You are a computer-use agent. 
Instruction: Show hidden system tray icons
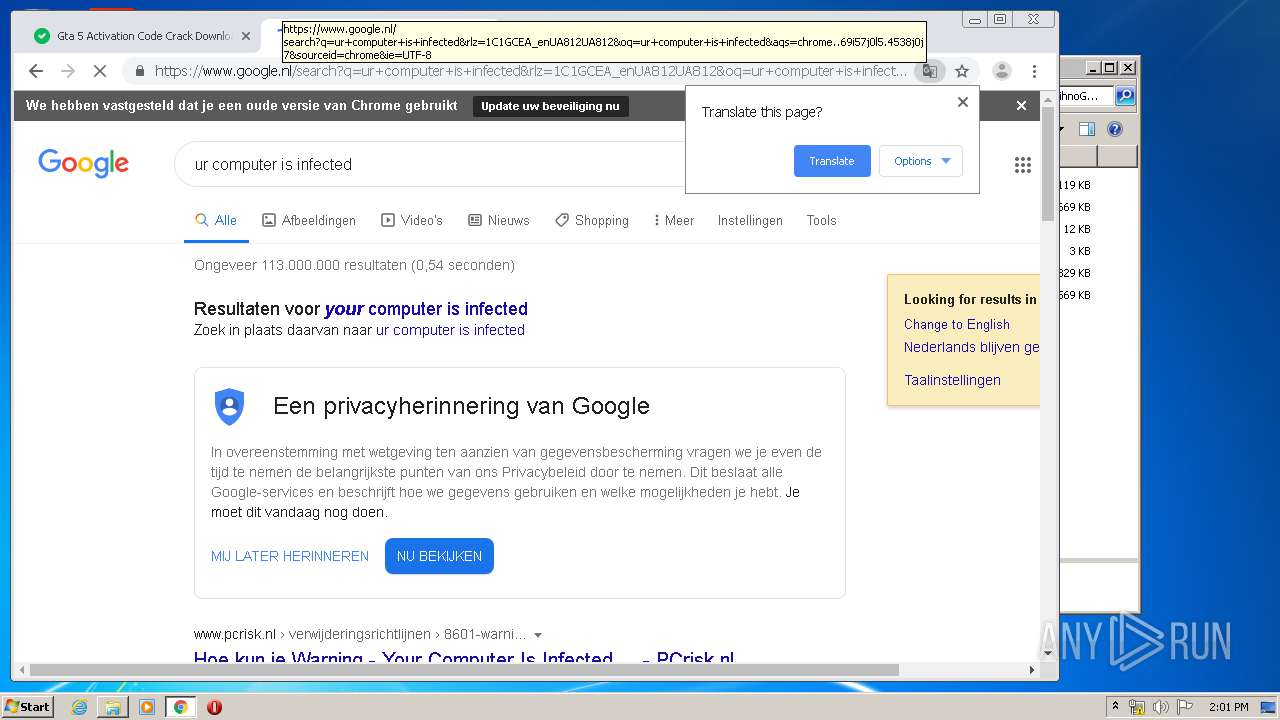click(1115, 707)
